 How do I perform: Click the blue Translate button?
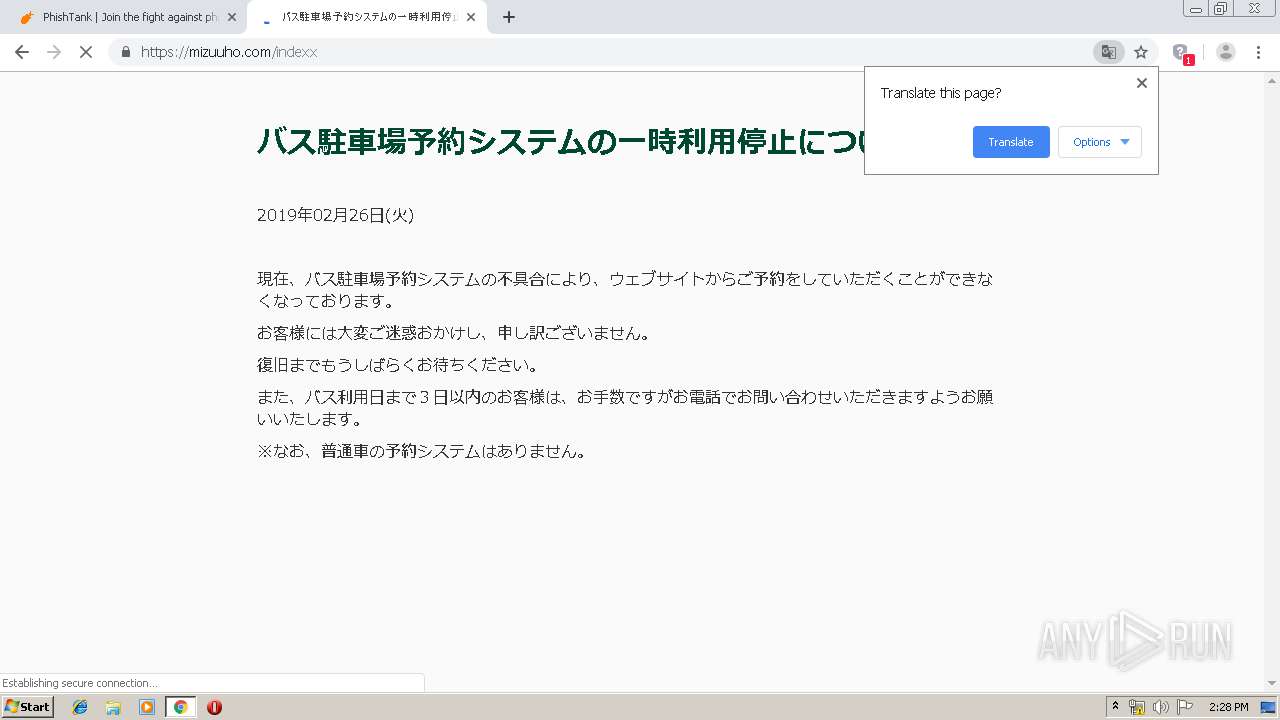(x=1011, y=142)
